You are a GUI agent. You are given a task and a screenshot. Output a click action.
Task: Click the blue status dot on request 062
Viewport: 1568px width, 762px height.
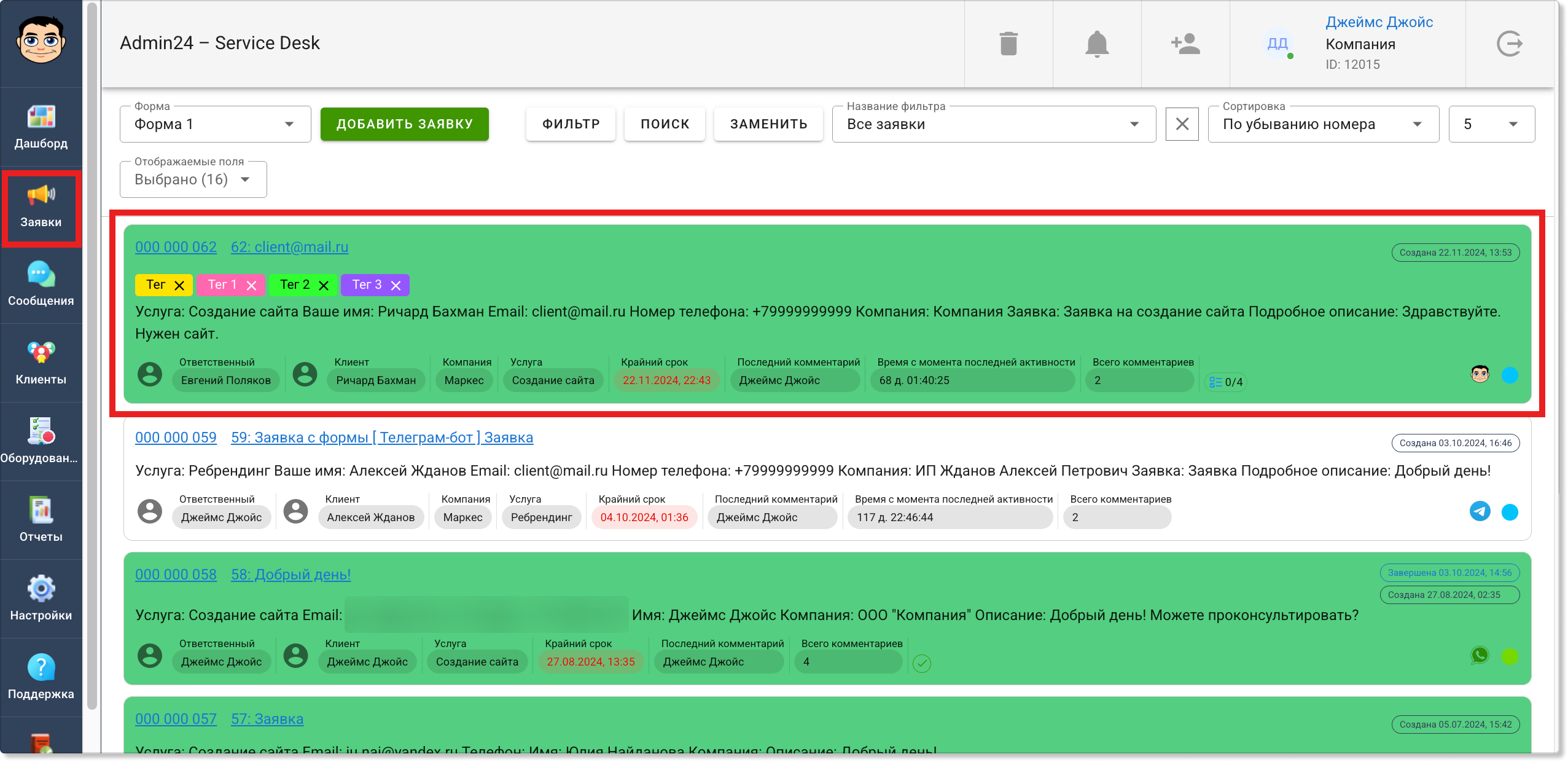[1510, 375]
